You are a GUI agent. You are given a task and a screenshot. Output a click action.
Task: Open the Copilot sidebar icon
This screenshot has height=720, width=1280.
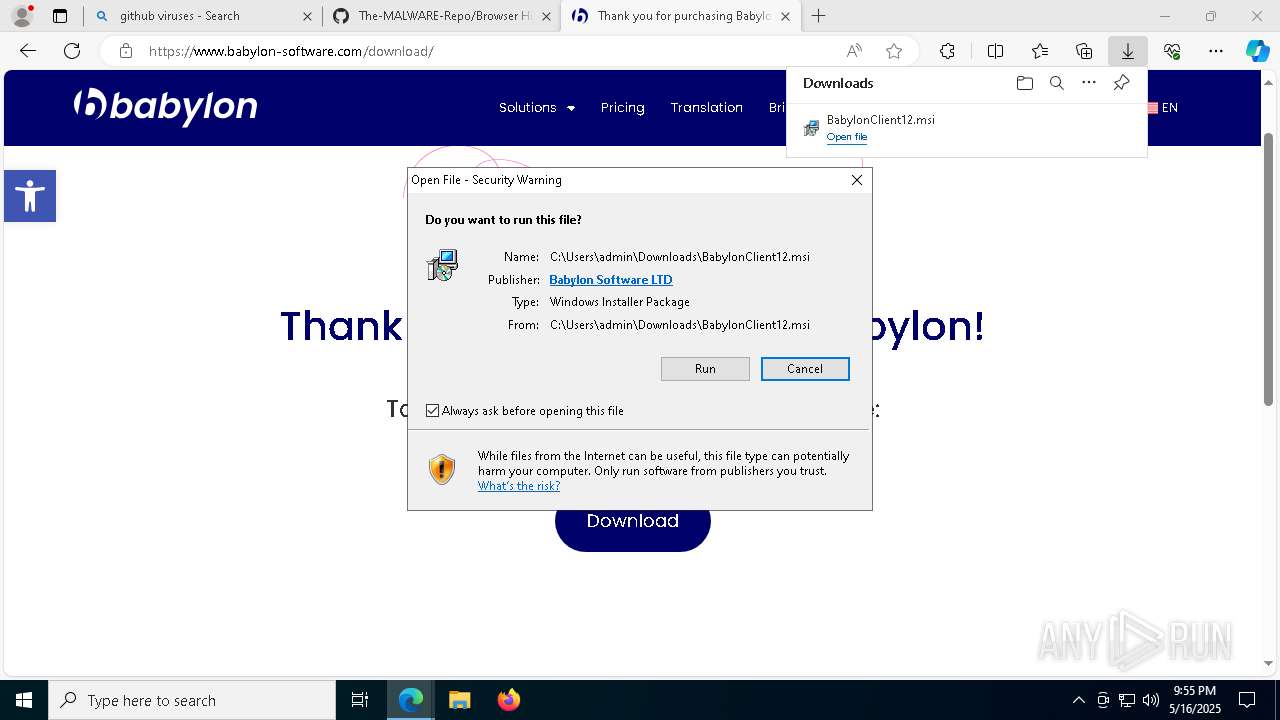1257,51
